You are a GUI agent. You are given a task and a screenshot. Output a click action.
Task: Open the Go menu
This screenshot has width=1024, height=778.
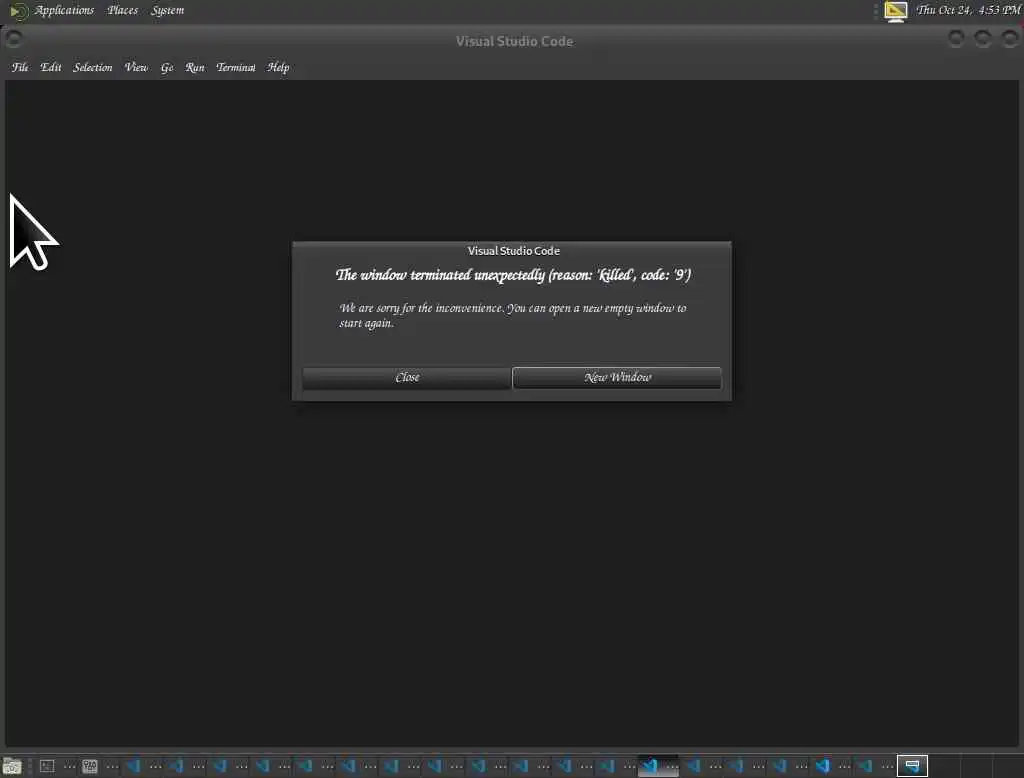[x=167, y=67]
